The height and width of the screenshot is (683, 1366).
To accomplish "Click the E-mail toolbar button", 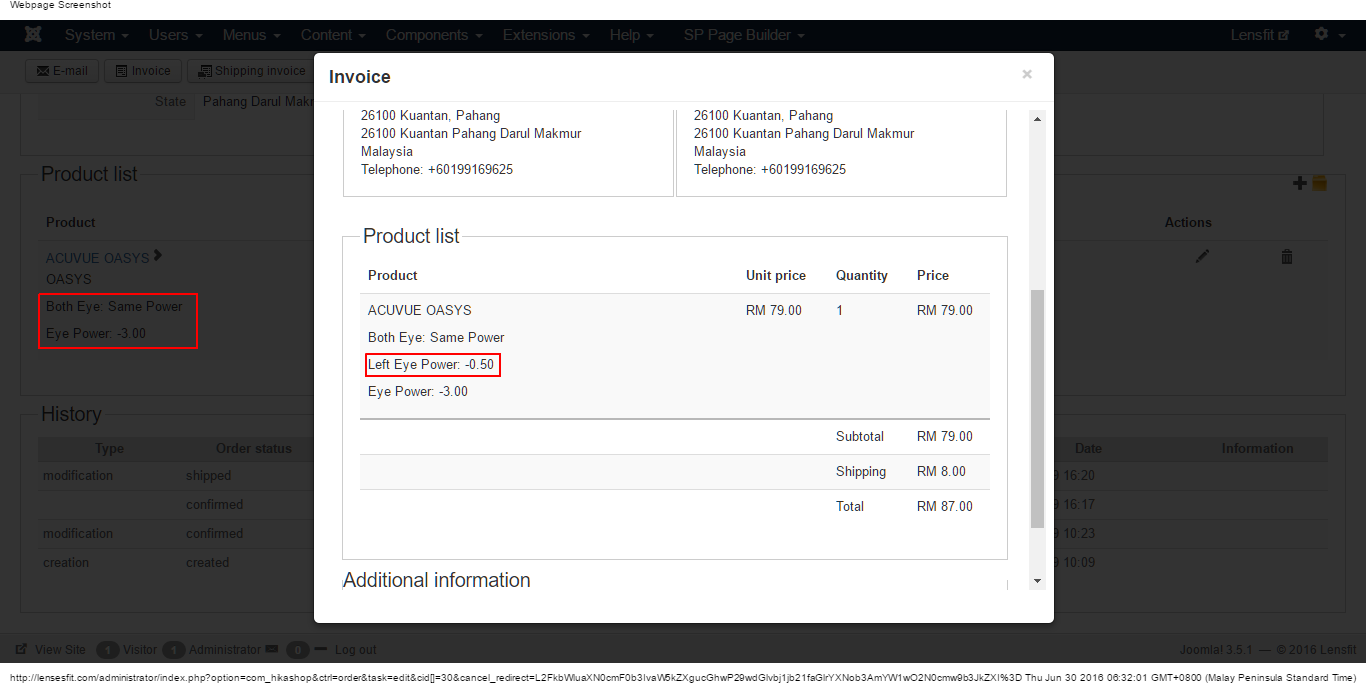I will (x=62, y=71).
